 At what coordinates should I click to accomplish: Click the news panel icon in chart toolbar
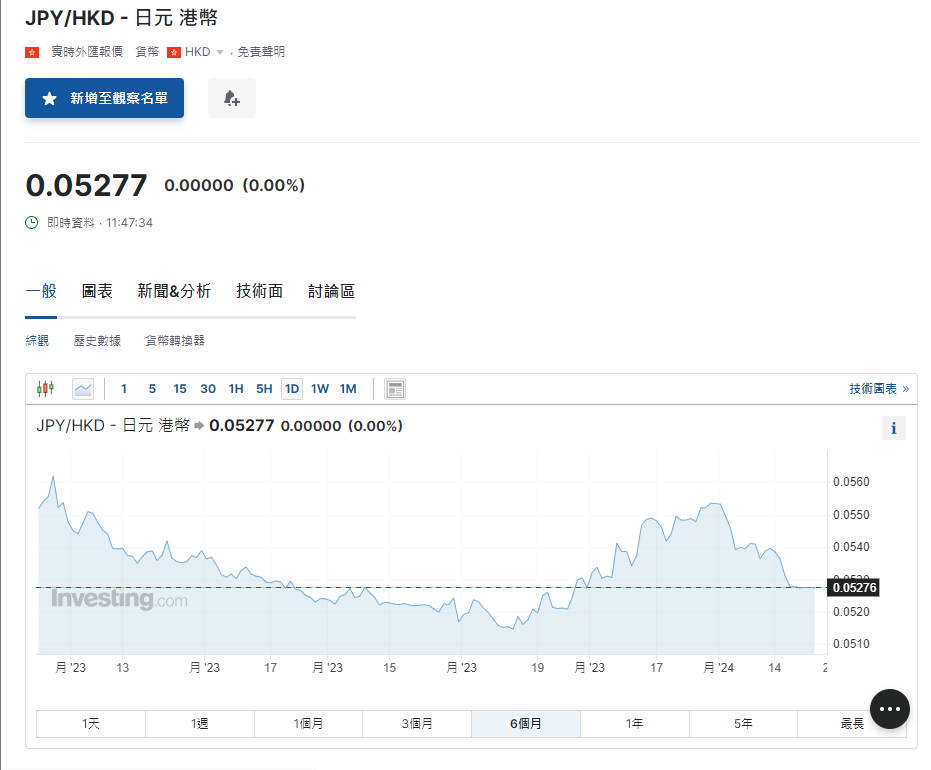[x=395, y=389]
